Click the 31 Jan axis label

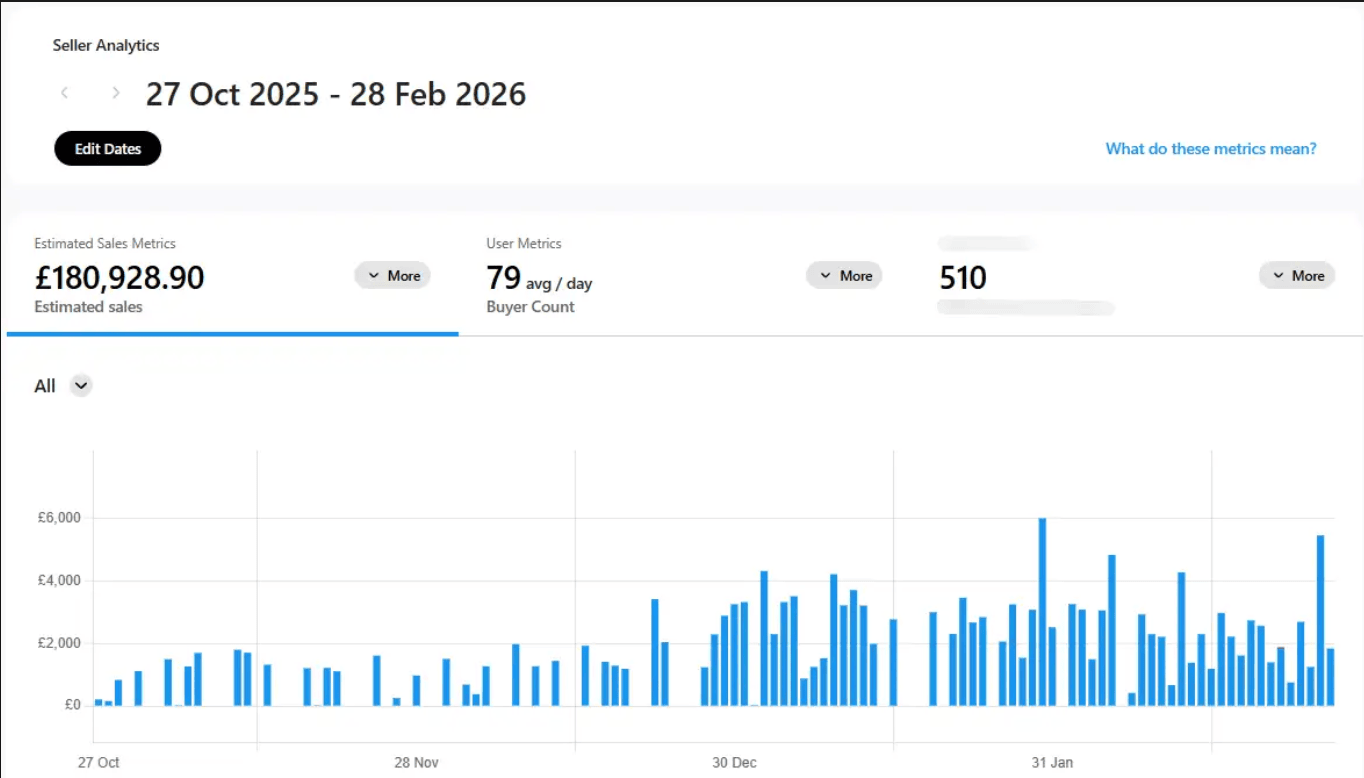(x=1052, y=762)
